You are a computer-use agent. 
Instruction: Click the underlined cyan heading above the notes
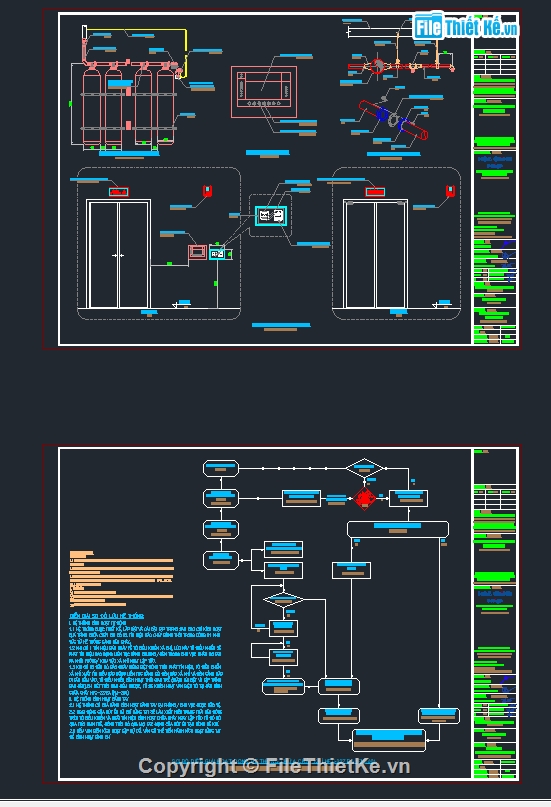pyautogui.click(x=106, y=616)
